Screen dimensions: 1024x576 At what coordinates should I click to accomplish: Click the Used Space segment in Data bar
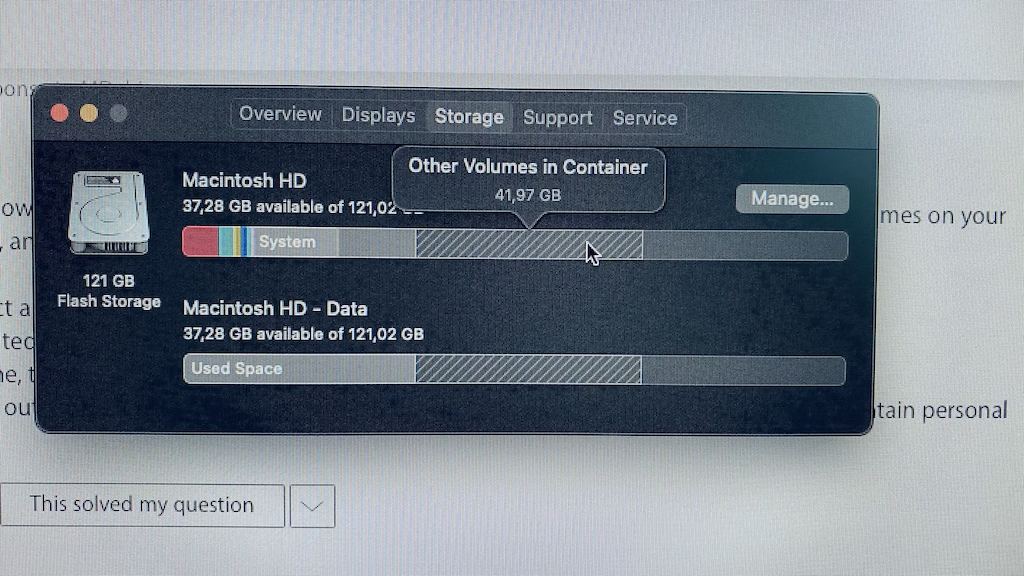click(x=299, y=368)
